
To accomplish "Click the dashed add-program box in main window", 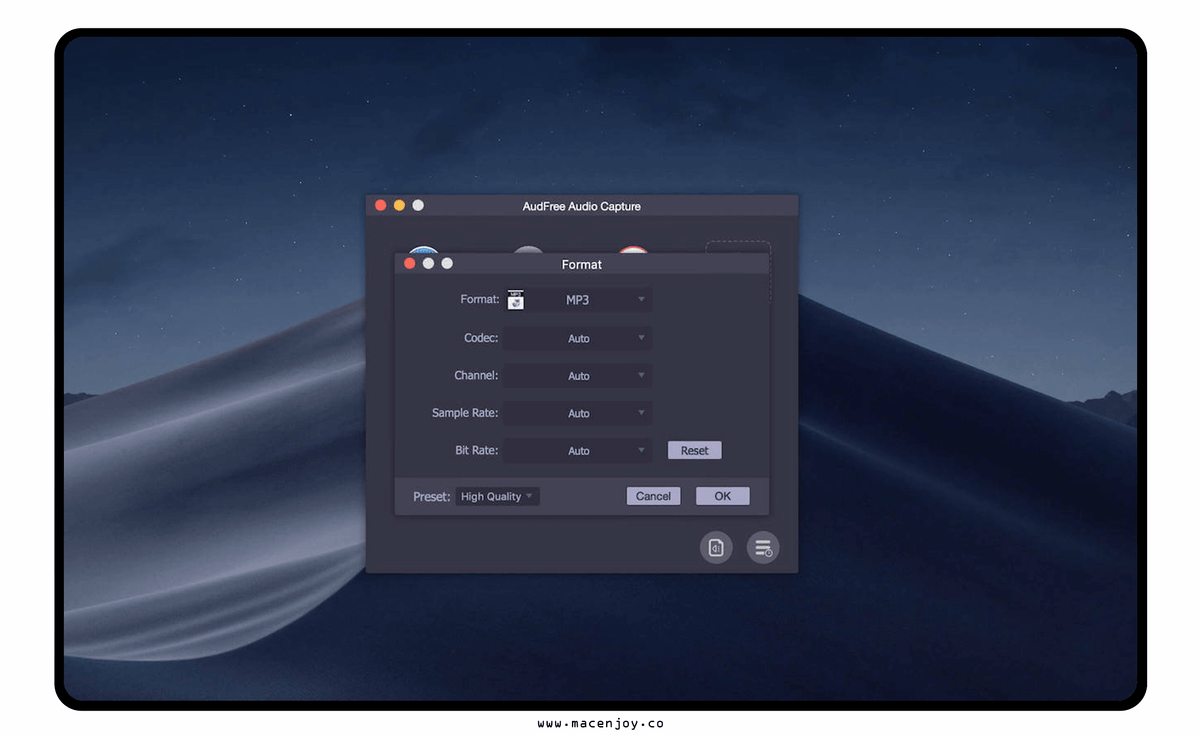I will 738,247.
